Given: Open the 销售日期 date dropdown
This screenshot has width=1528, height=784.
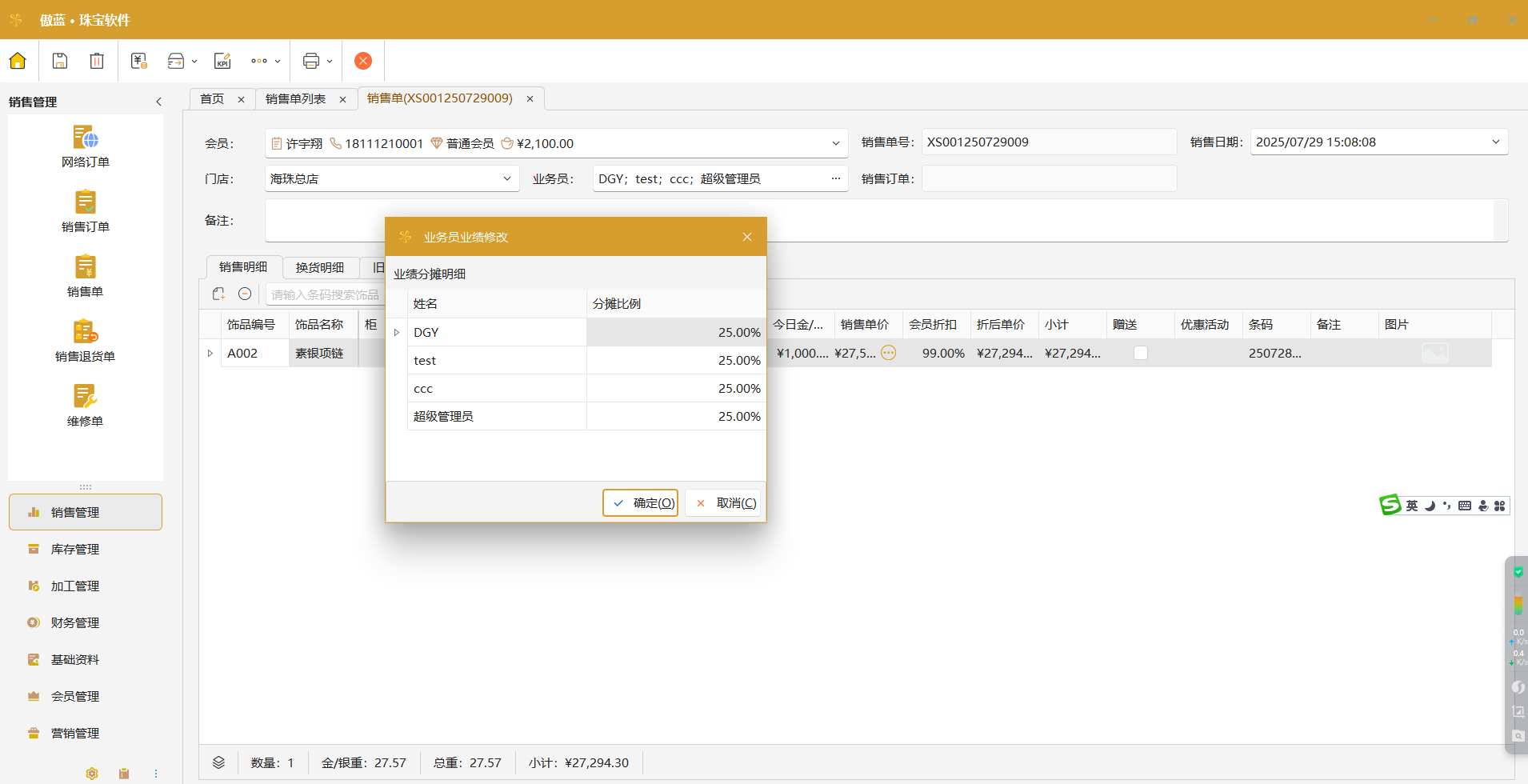Looking at the screenshot, I should point(1495,142).
